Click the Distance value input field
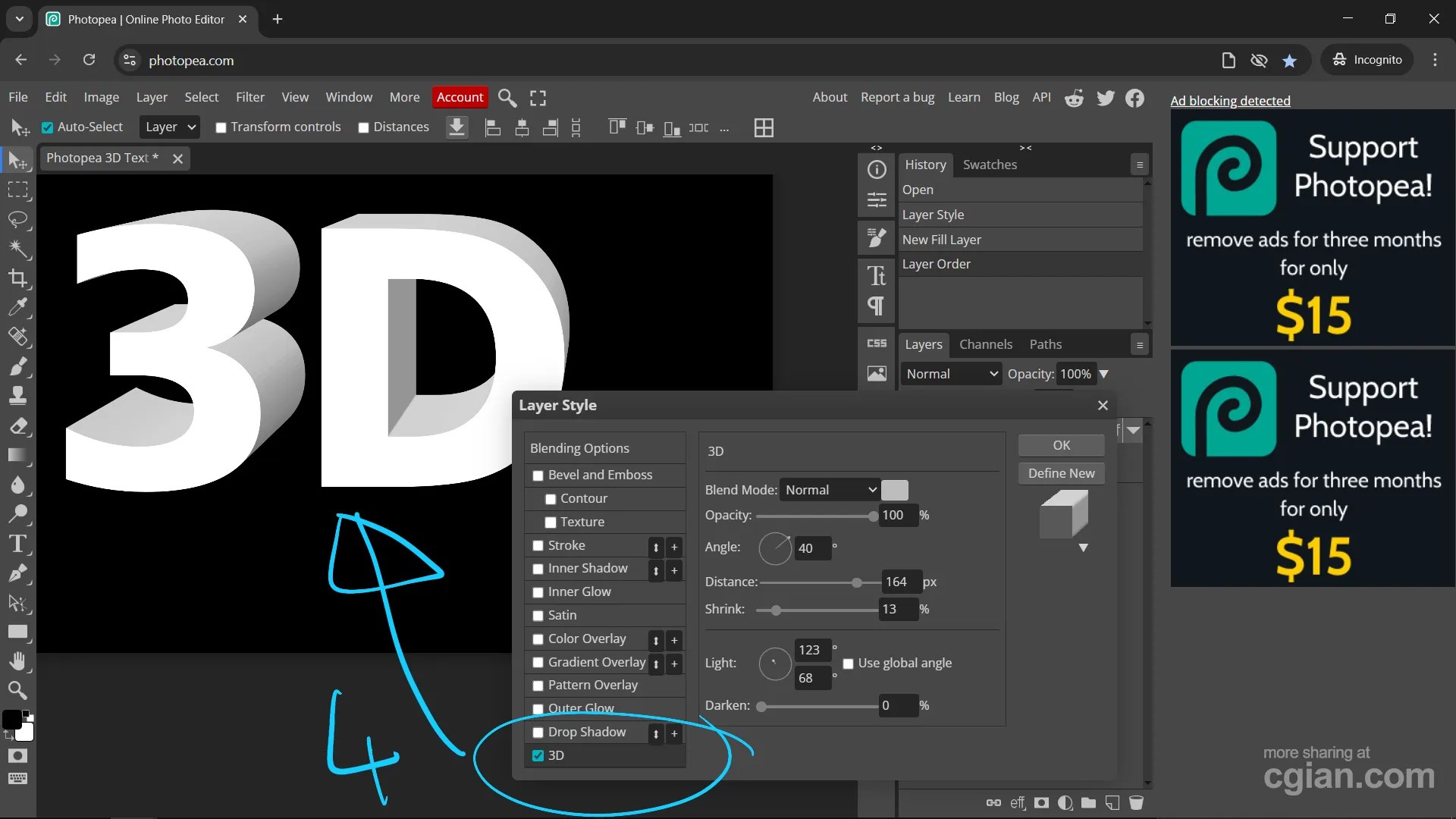This screenshot has width=1456, height=819. 900,582
